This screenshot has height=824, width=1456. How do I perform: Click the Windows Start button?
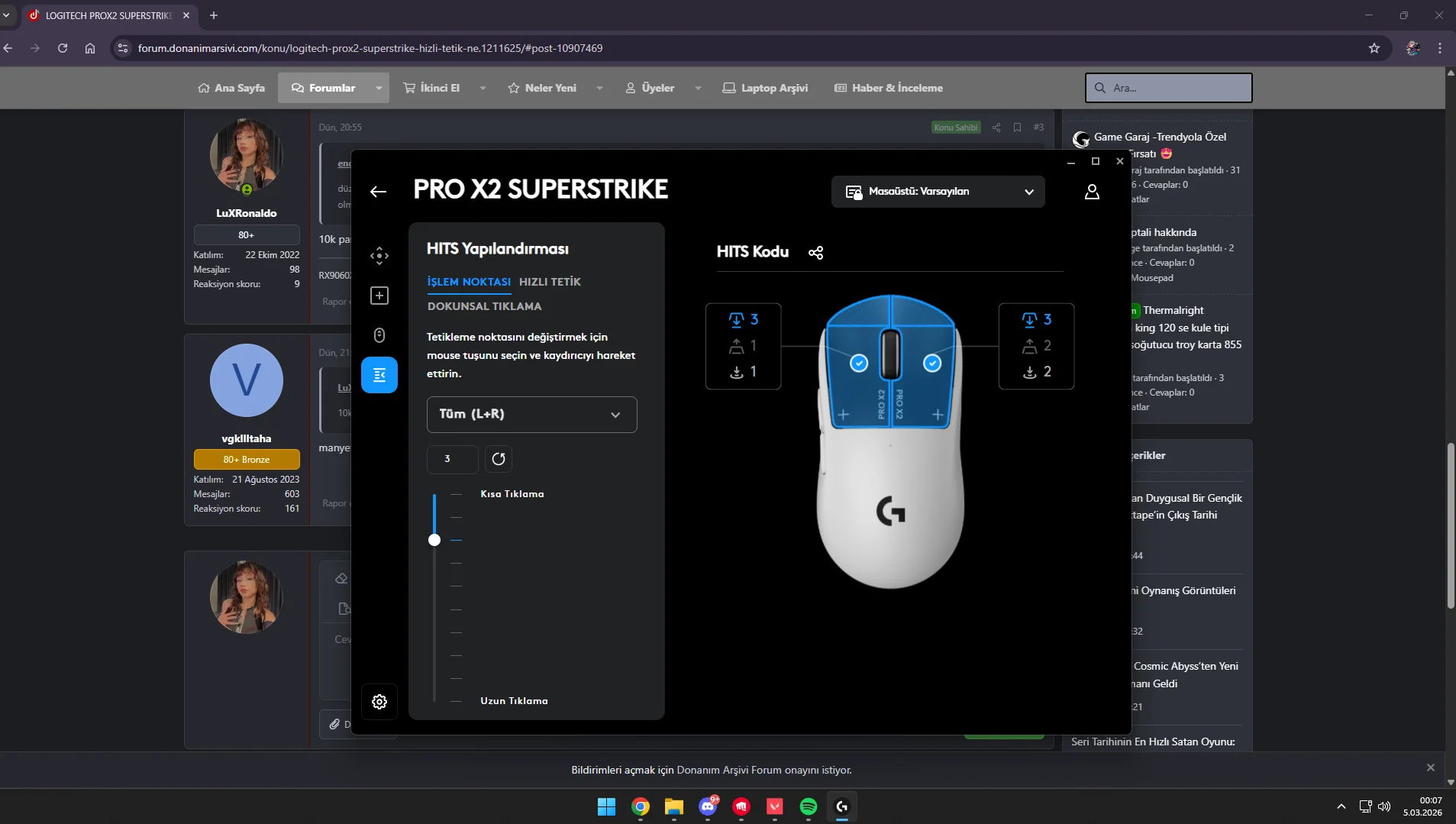[x=606, y=806]
